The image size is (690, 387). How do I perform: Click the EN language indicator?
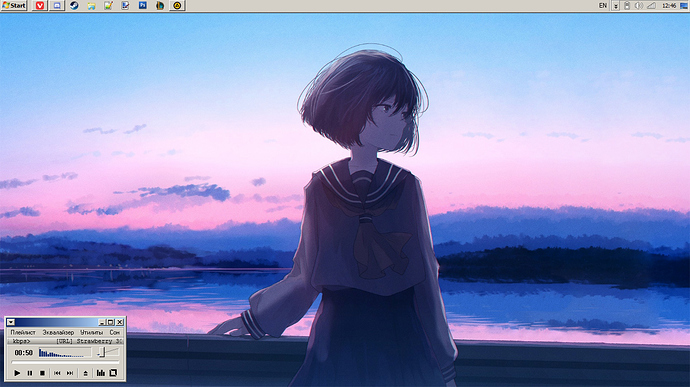point(603,5)
